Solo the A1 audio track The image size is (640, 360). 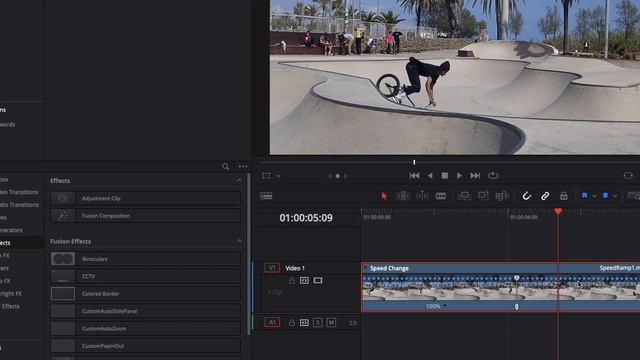point(318,323)
